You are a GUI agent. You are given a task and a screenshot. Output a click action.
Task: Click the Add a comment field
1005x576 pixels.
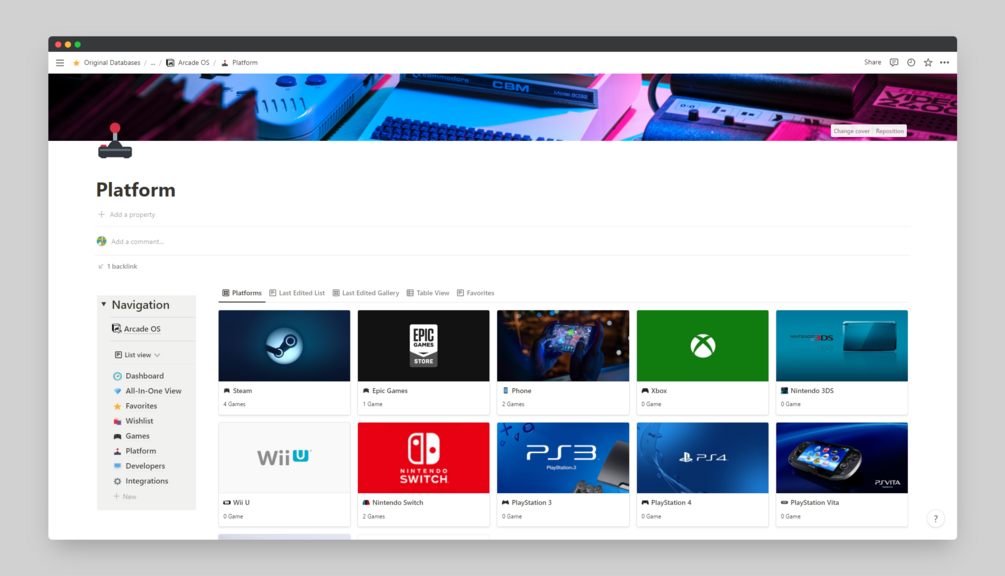pyautogui.click(x=137, y=242)
